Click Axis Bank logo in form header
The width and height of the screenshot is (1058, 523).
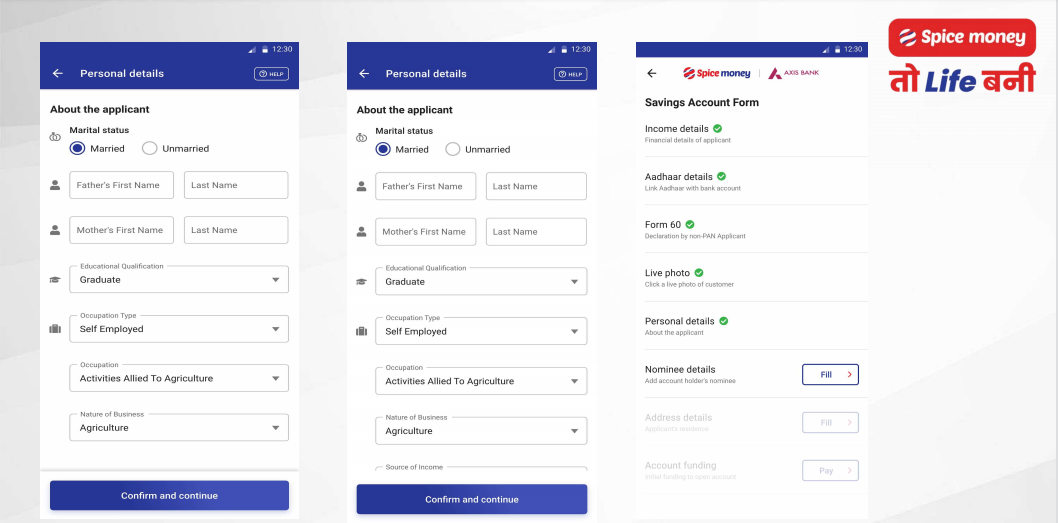[x=794, y=73]
